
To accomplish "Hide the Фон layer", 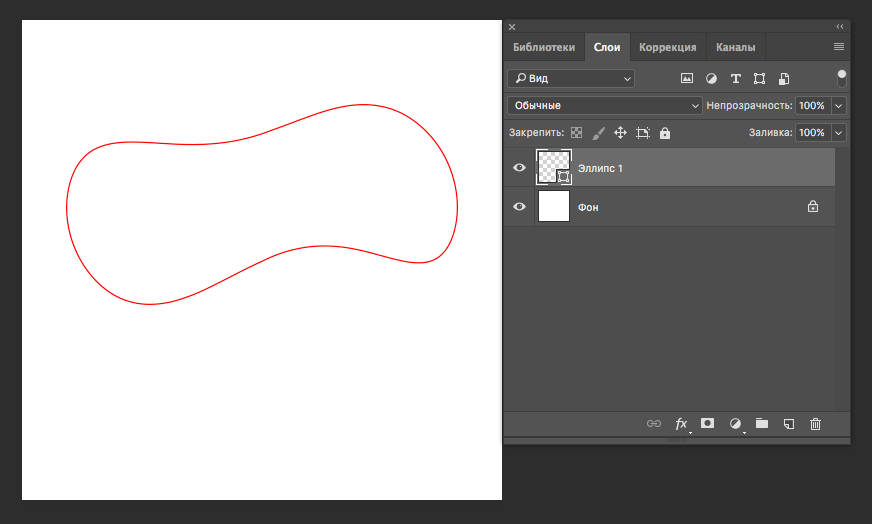I will [x=519, y=206].
